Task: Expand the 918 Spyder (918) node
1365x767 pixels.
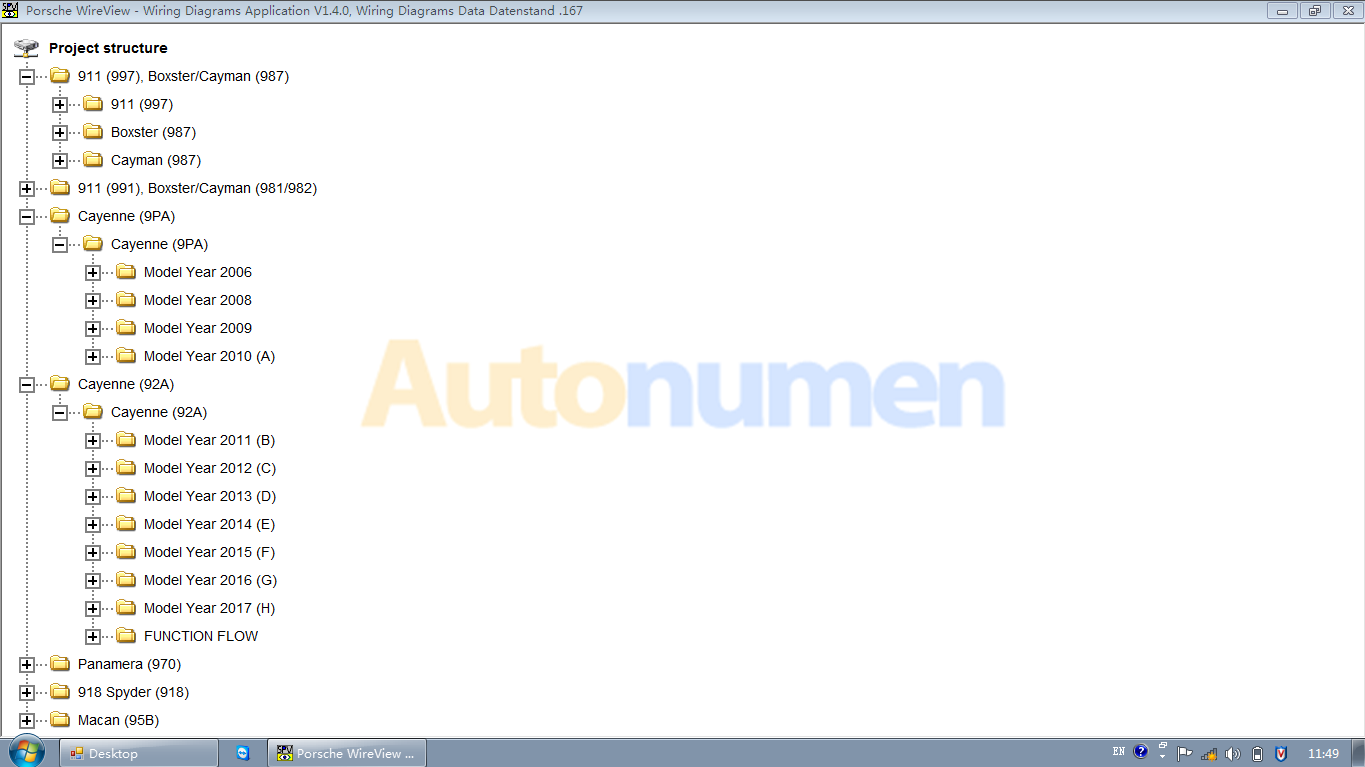Action: coord(27,692)
